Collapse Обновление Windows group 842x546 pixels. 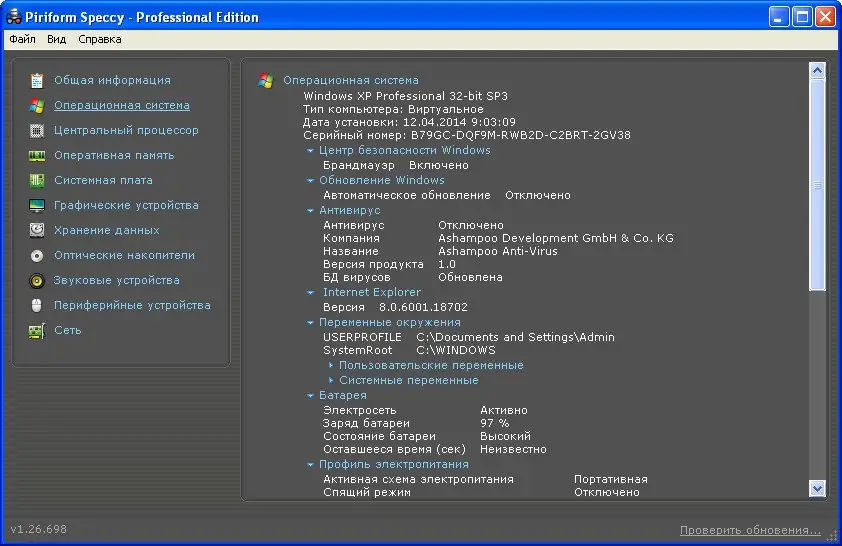310,181
